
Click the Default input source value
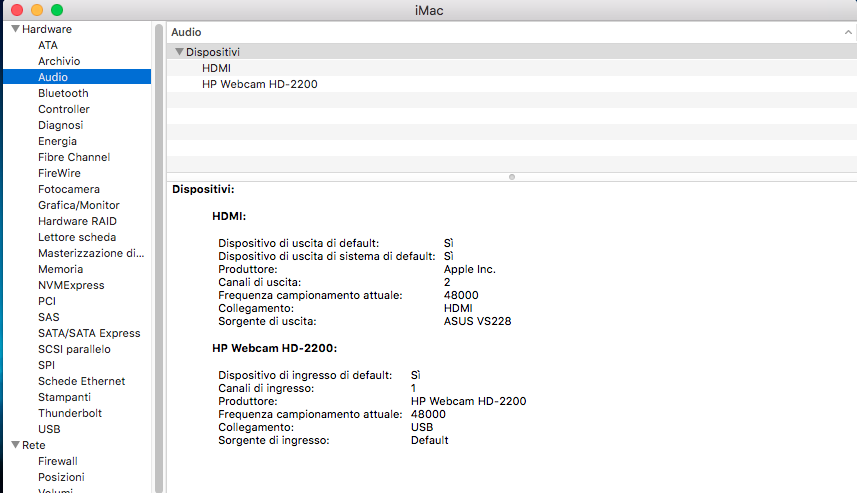(x=430, y=441)
